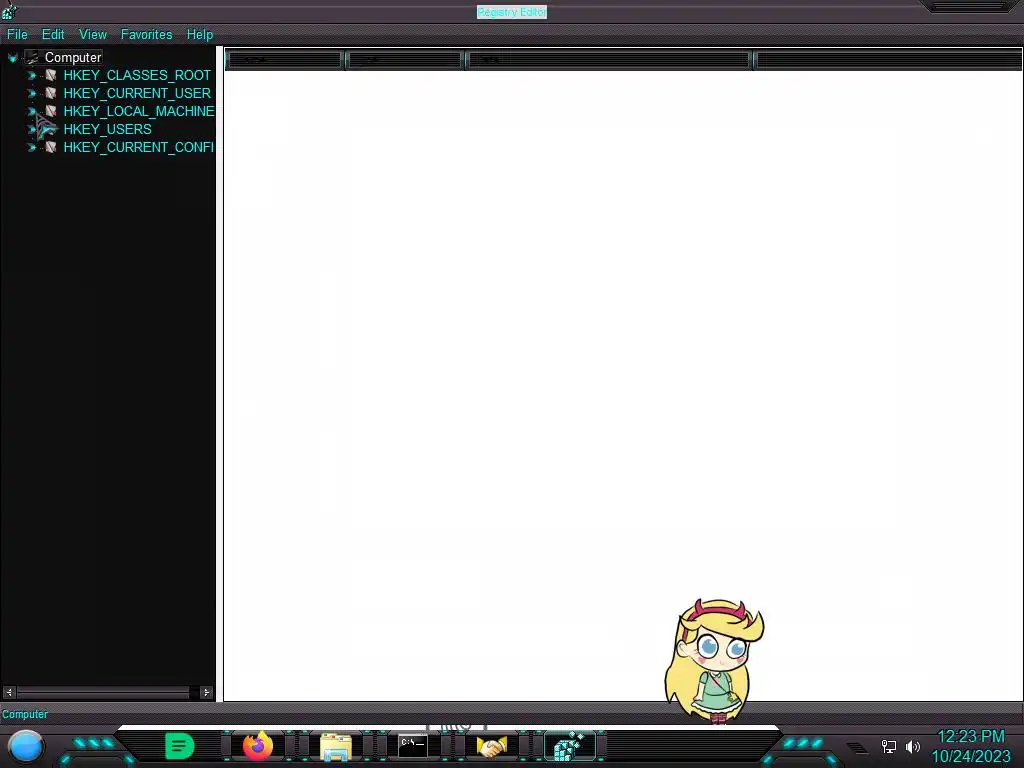This screenshot has height=768, width=1024.
Task: Click the HKEY_CURRENT_CONFIG key folder icon
Action: click(50, 148)
